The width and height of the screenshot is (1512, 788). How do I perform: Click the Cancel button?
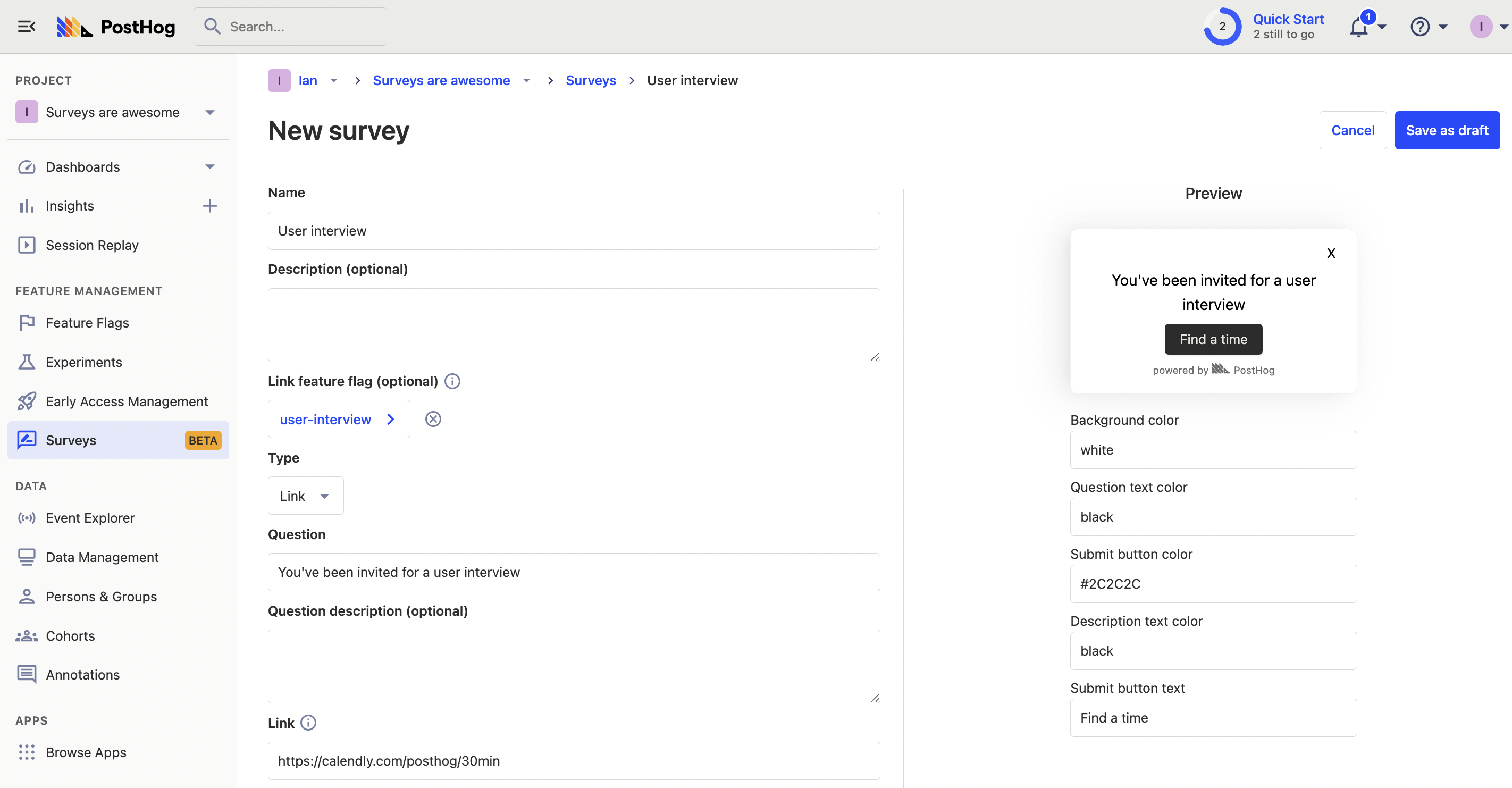(x=1353, y=130)
